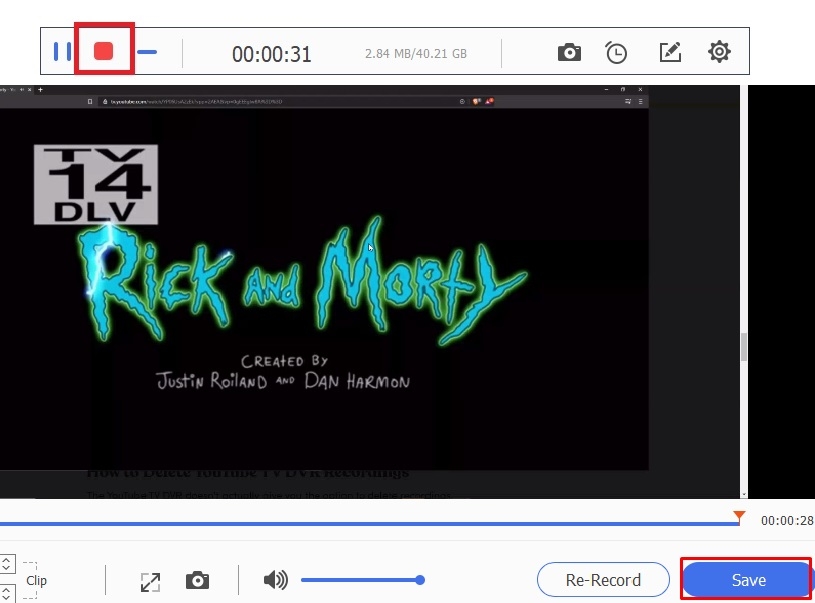Mute the preview volume
815x603 pixels.
click(275, 580)
